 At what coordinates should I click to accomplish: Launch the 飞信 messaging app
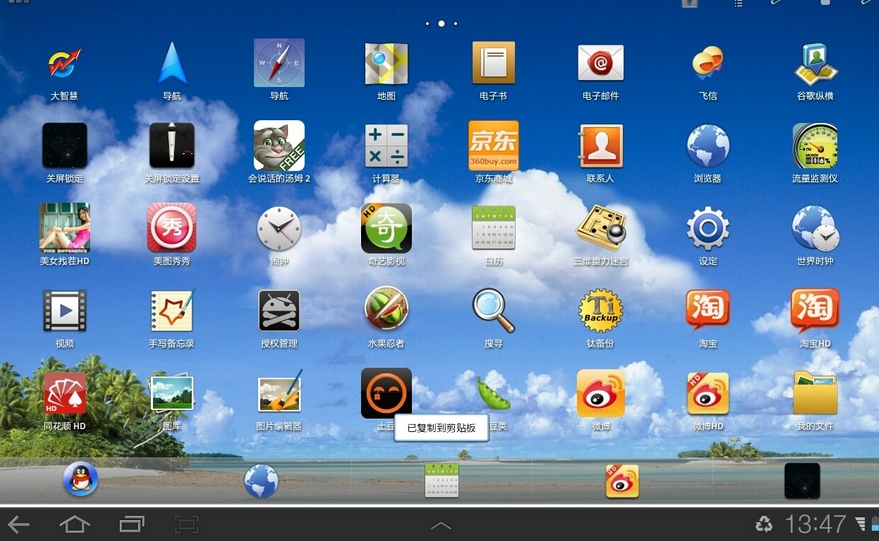pyautogui.click(x=707, y=62)
